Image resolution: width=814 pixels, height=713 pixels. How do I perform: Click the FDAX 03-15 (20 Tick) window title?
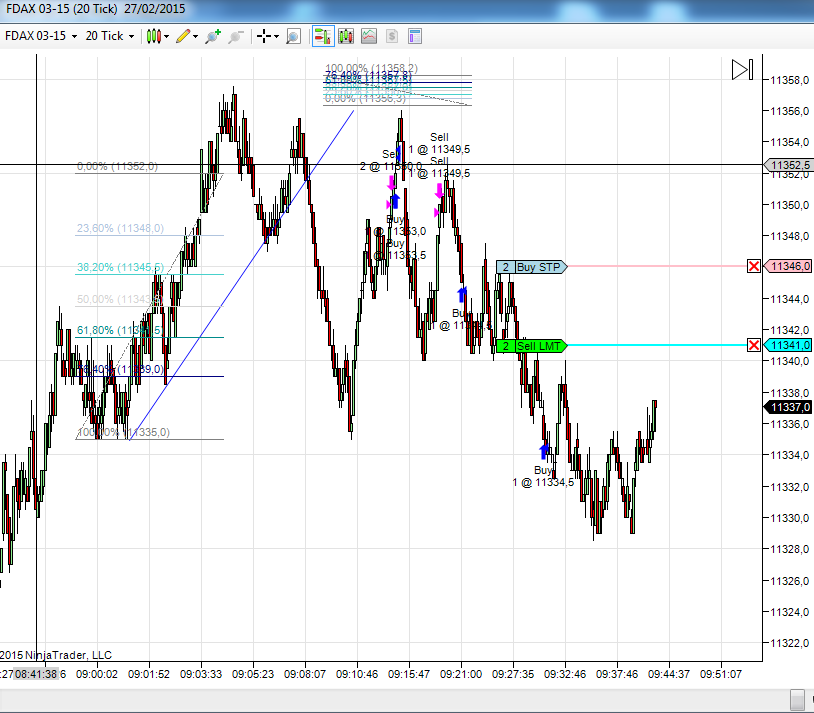pyautogui.click(x=96, y=9)
